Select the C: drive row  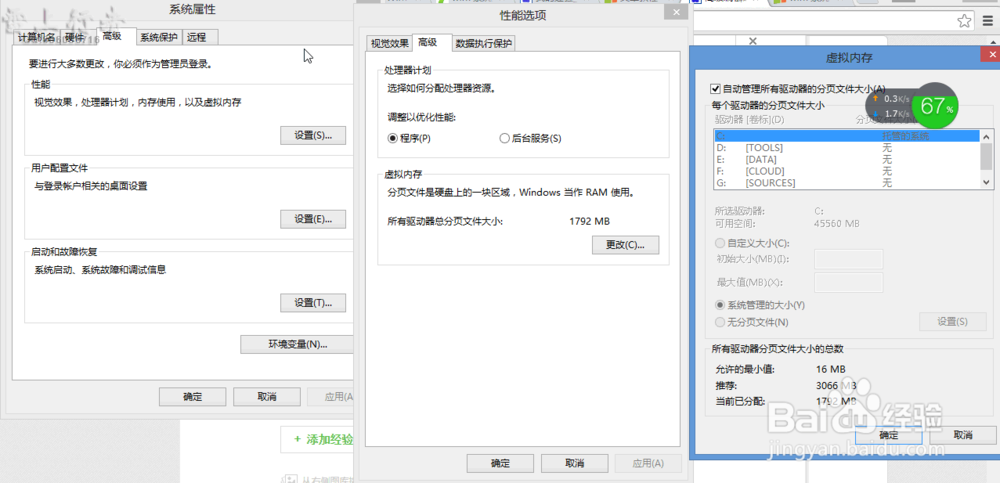847,136
